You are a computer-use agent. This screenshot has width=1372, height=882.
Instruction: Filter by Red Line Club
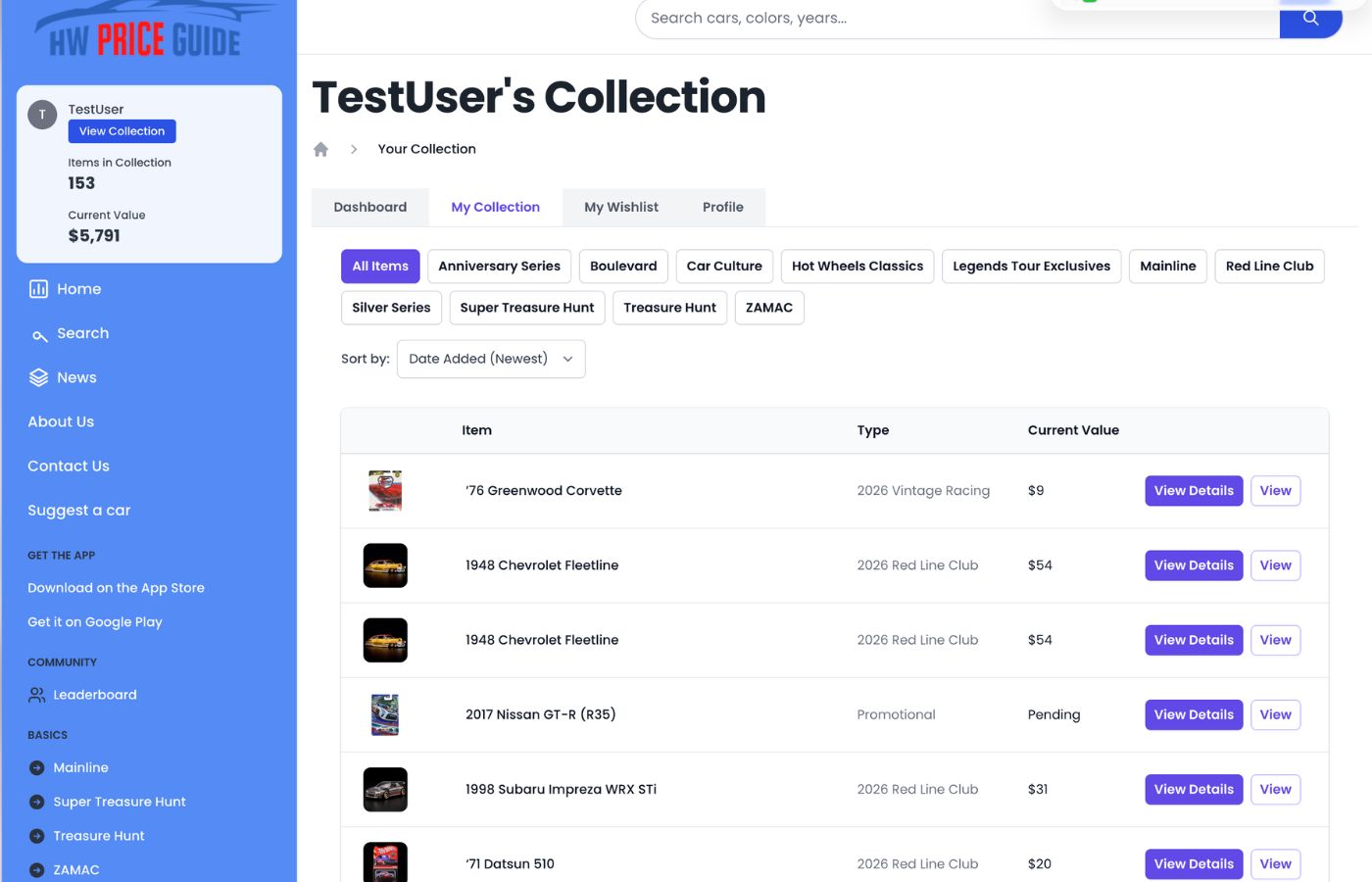click(x=1270, y=267)
